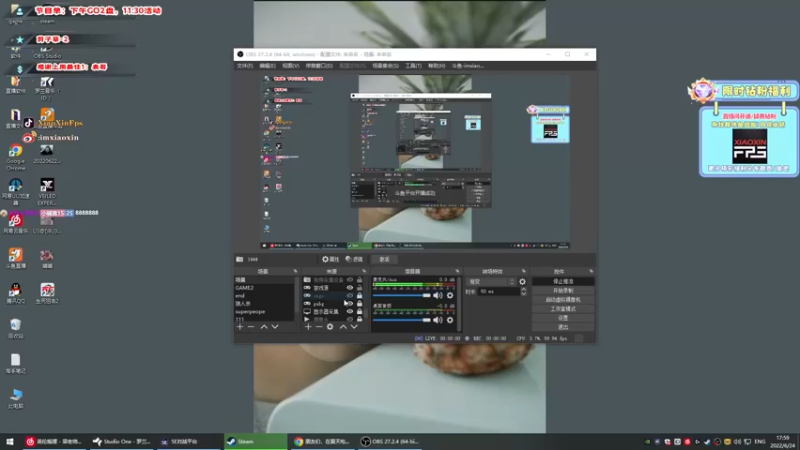Start the virtual camera
Image resolution: width=800 pixels, height=450 pixels.
point(563,299)
